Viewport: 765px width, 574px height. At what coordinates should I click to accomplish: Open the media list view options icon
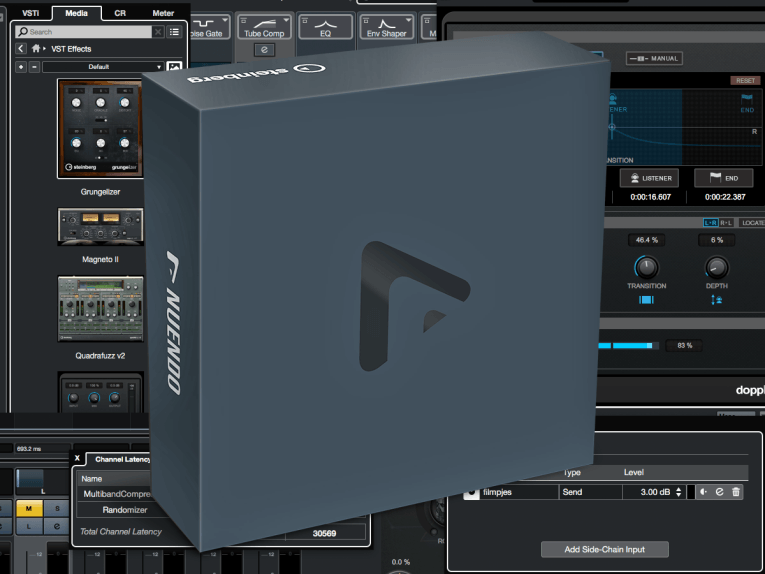pyautogui.click(x=174, y=32)
